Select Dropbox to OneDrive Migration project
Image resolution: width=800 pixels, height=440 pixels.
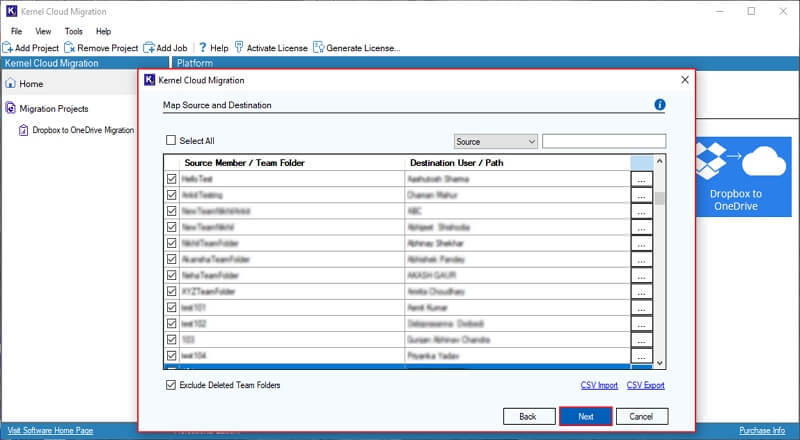tap(83, 130)
